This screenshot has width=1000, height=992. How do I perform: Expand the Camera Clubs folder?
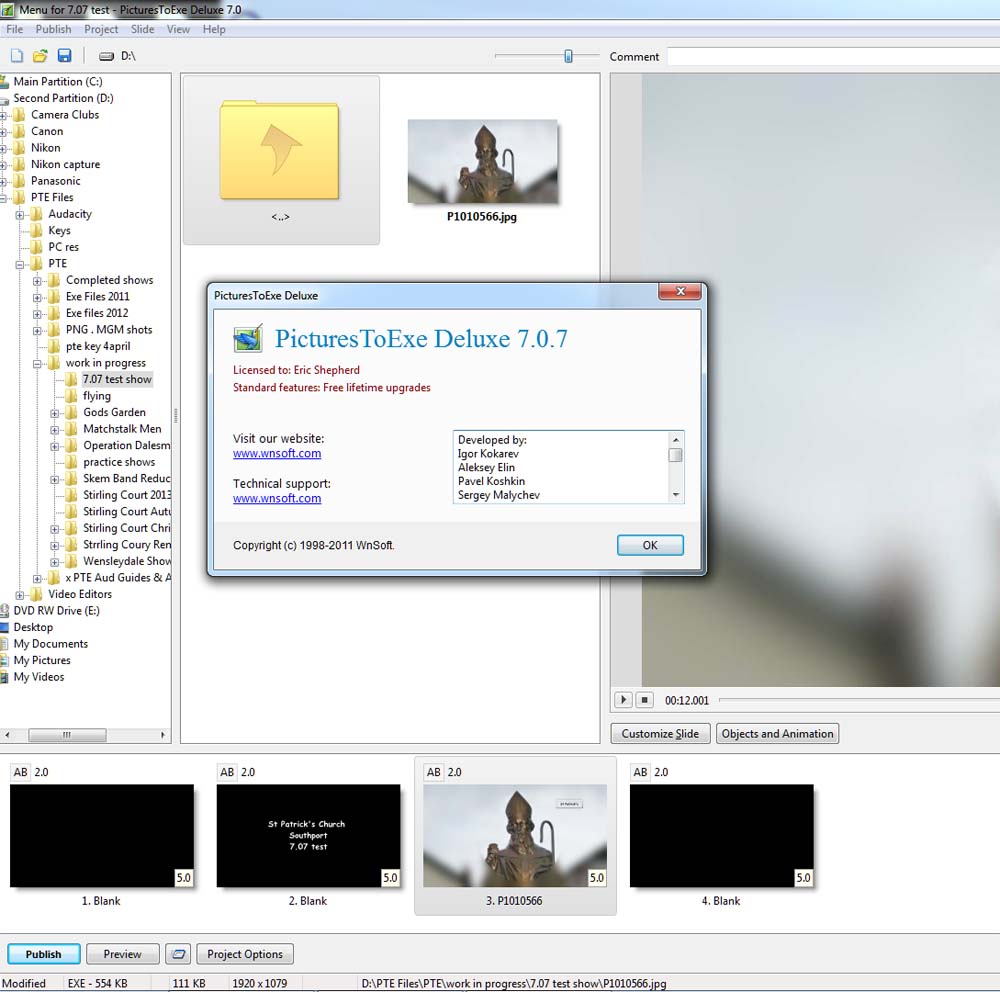point(4,115)
